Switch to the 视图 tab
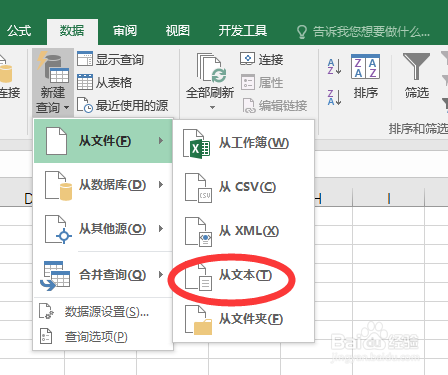Screen dimensions: 448x375 pos(178,31)
